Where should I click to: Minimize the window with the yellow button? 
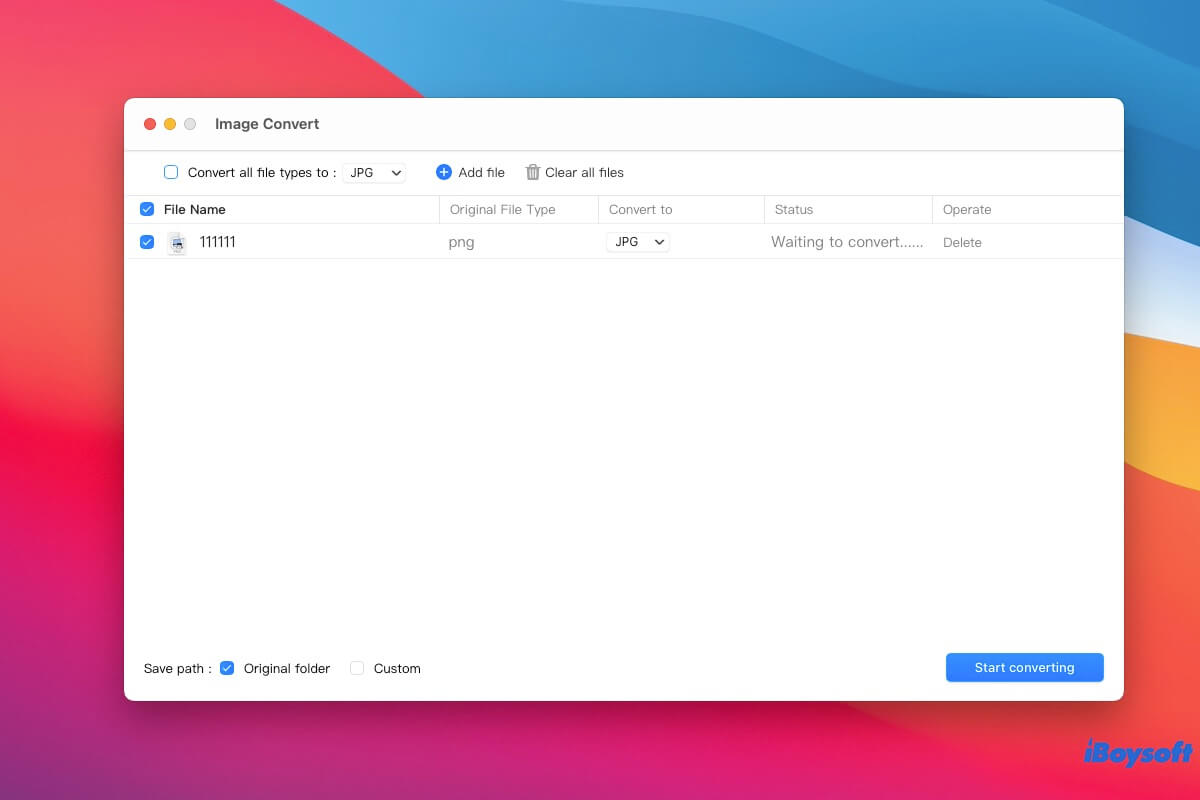click(170, 124)
